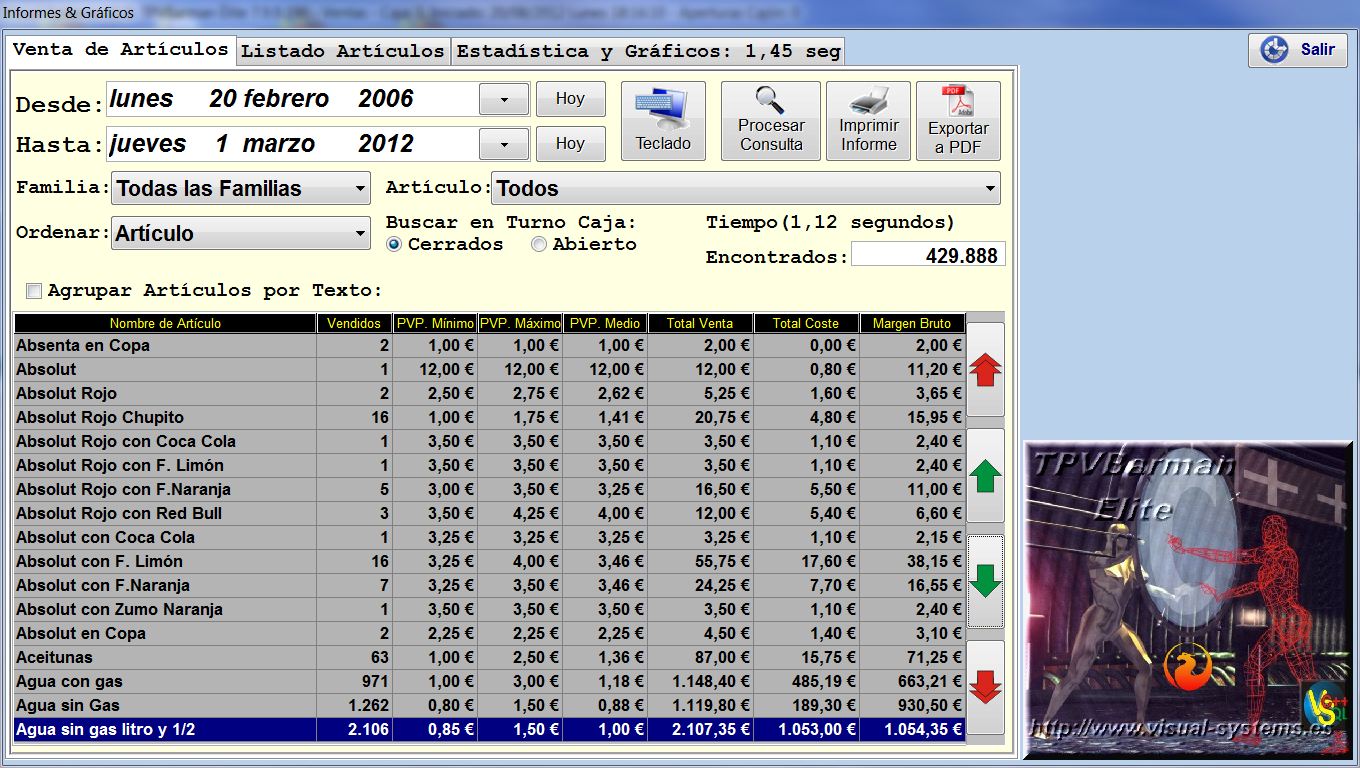
Task: Click the Salir exit button
Action: point(1297,50)
